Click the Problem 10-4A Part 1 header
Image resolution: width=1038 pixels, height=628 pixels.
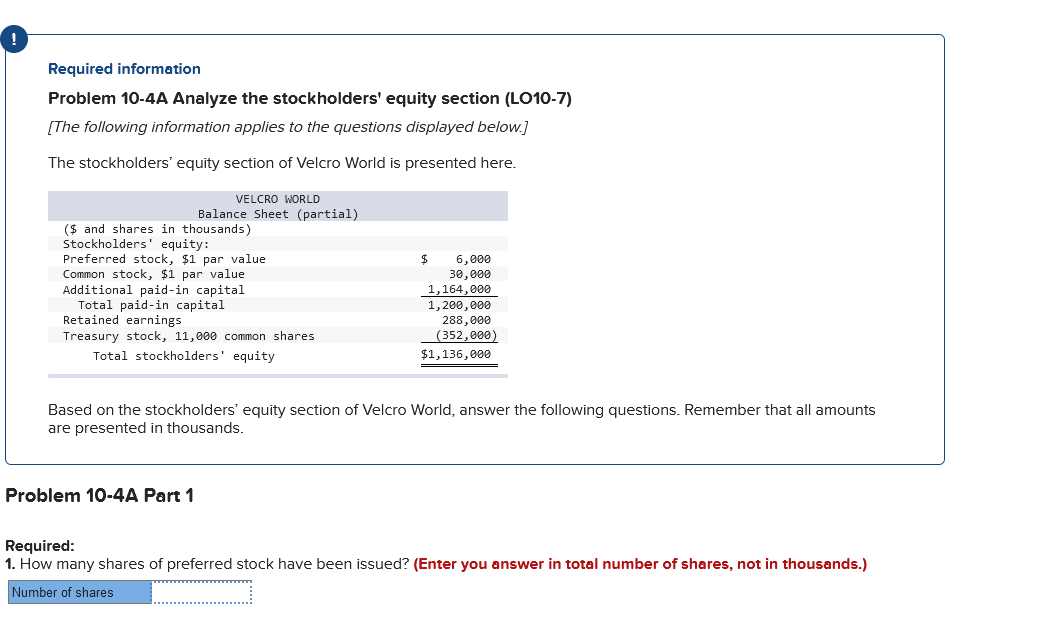[x=99, y=495]
